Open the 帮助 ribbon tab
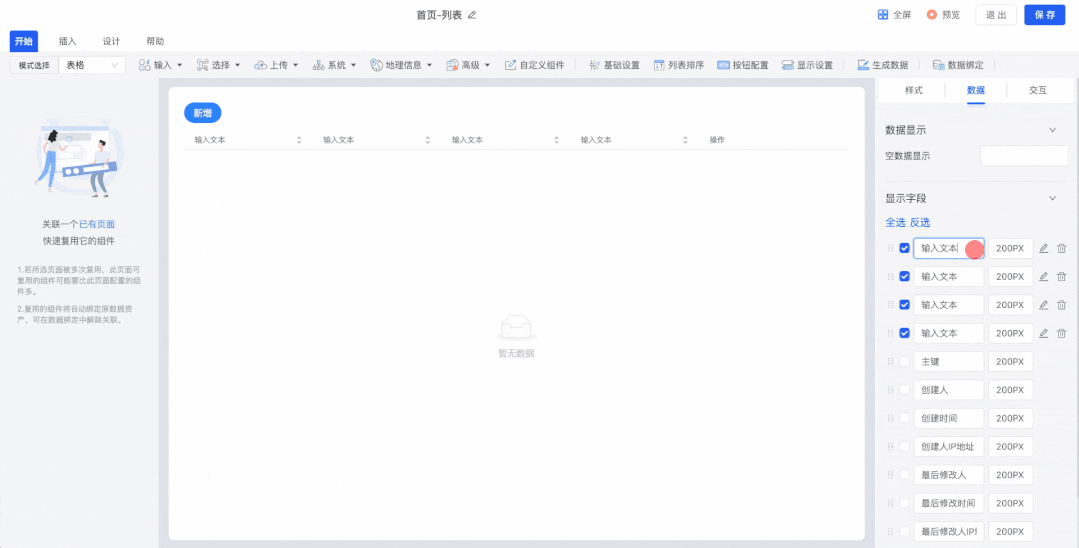This screenshot has width=1079, height=548. 156,41
